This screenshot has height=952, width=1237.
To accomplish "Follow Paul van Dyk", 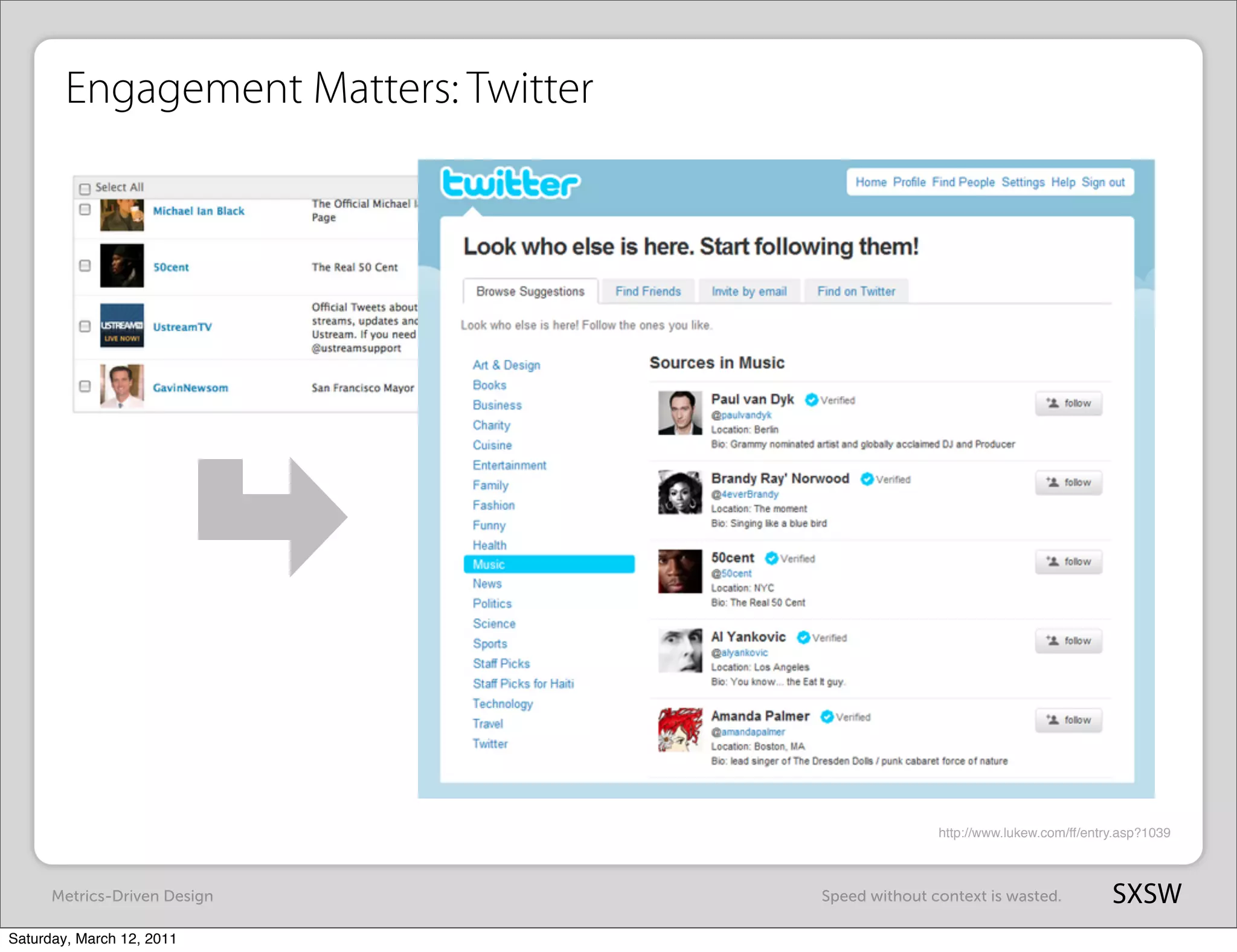I will pos(1068,404).
